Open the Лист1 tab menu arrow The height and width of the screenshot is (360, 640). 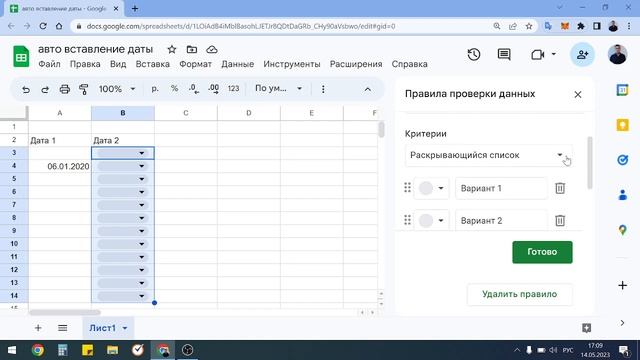[x=125, y=328]
